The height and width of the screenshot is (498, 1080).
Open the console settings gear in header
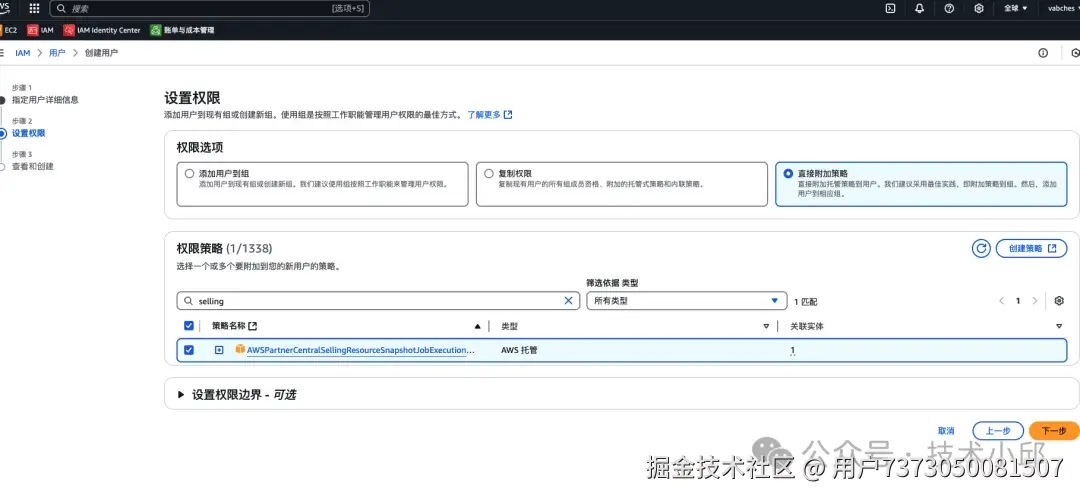(x=979, y=8)
